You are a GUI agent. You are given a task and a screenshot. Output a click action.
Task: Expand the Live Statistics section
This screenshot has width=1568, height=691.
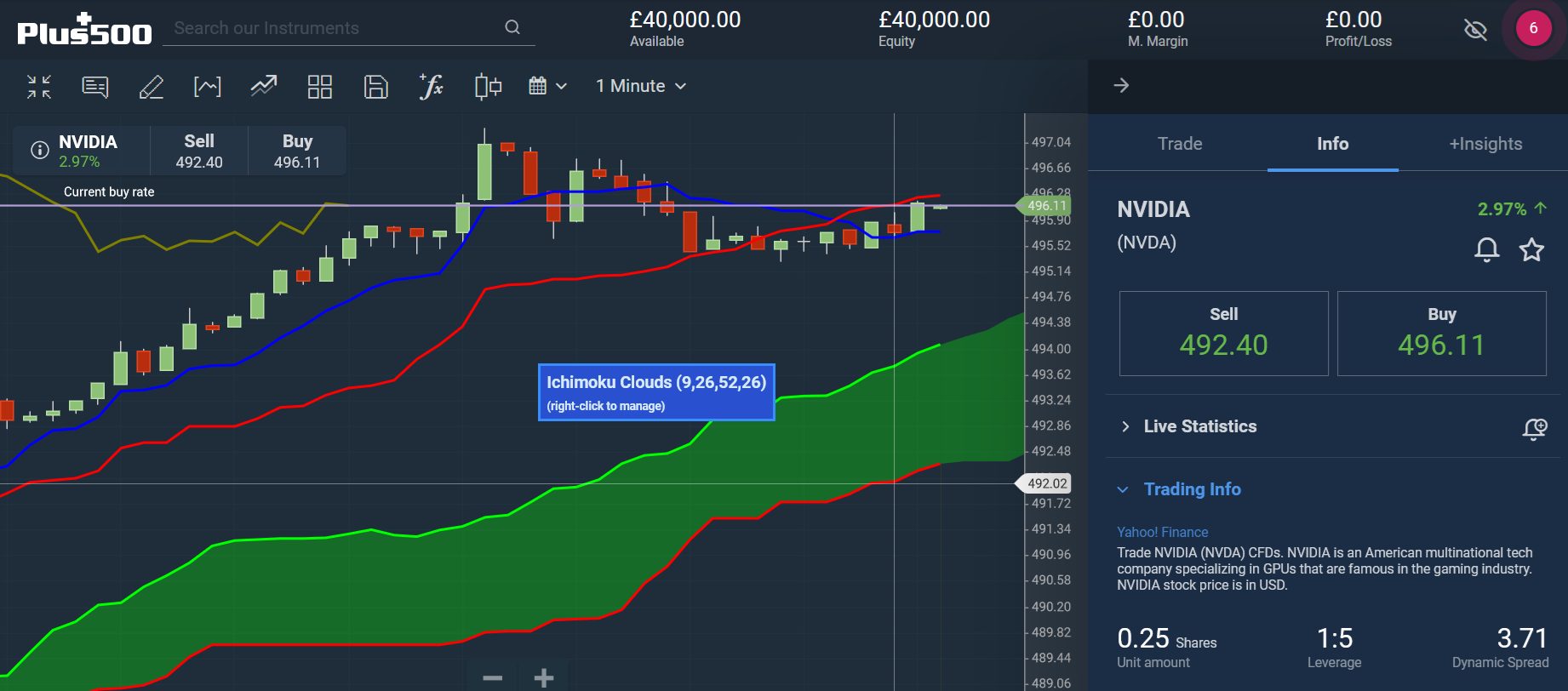click(x=1199, y=426)
